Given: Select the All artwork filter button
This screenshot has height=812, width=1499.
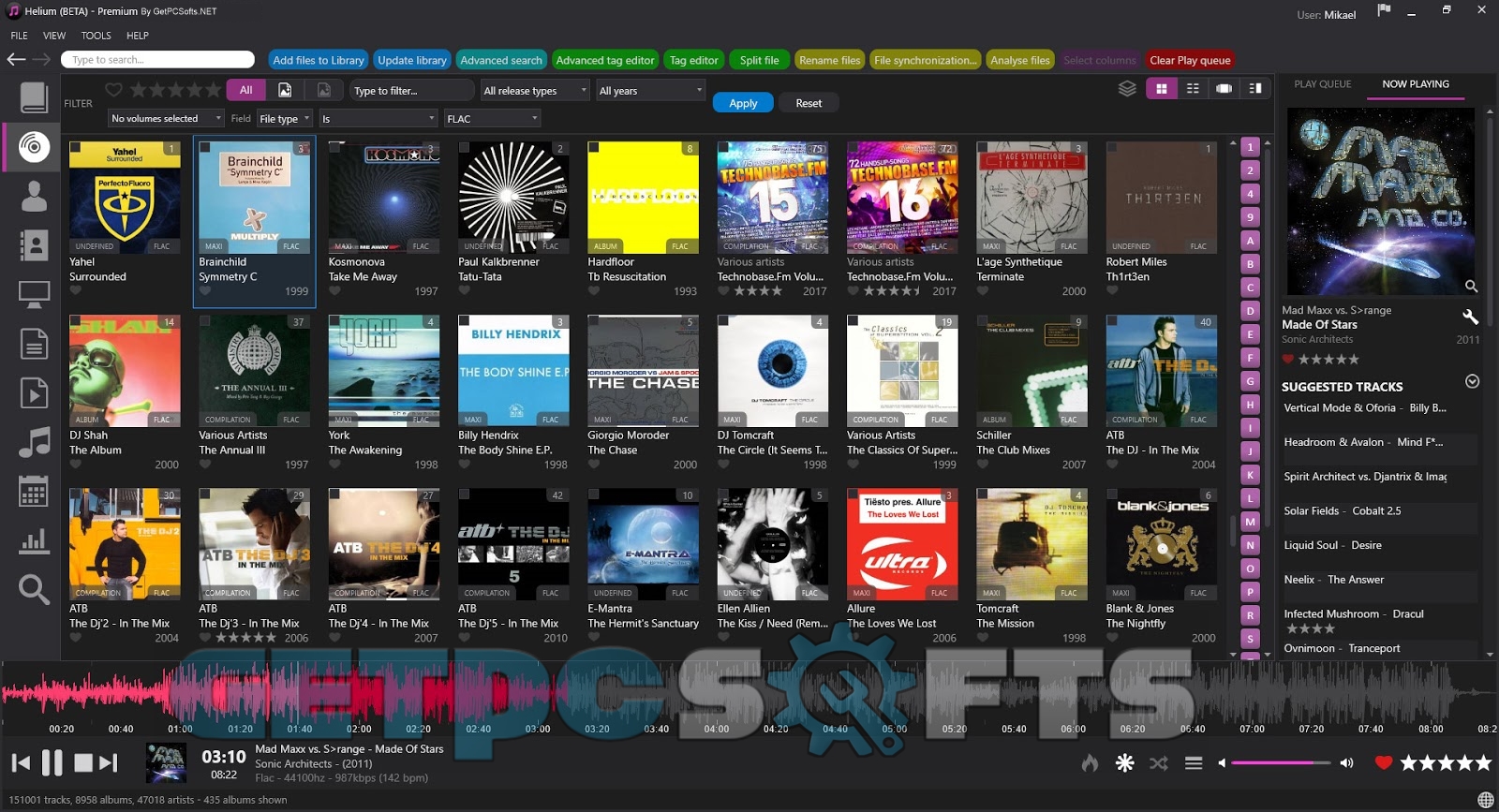Looking at the screenshot, I should click(x=245, y=90).
